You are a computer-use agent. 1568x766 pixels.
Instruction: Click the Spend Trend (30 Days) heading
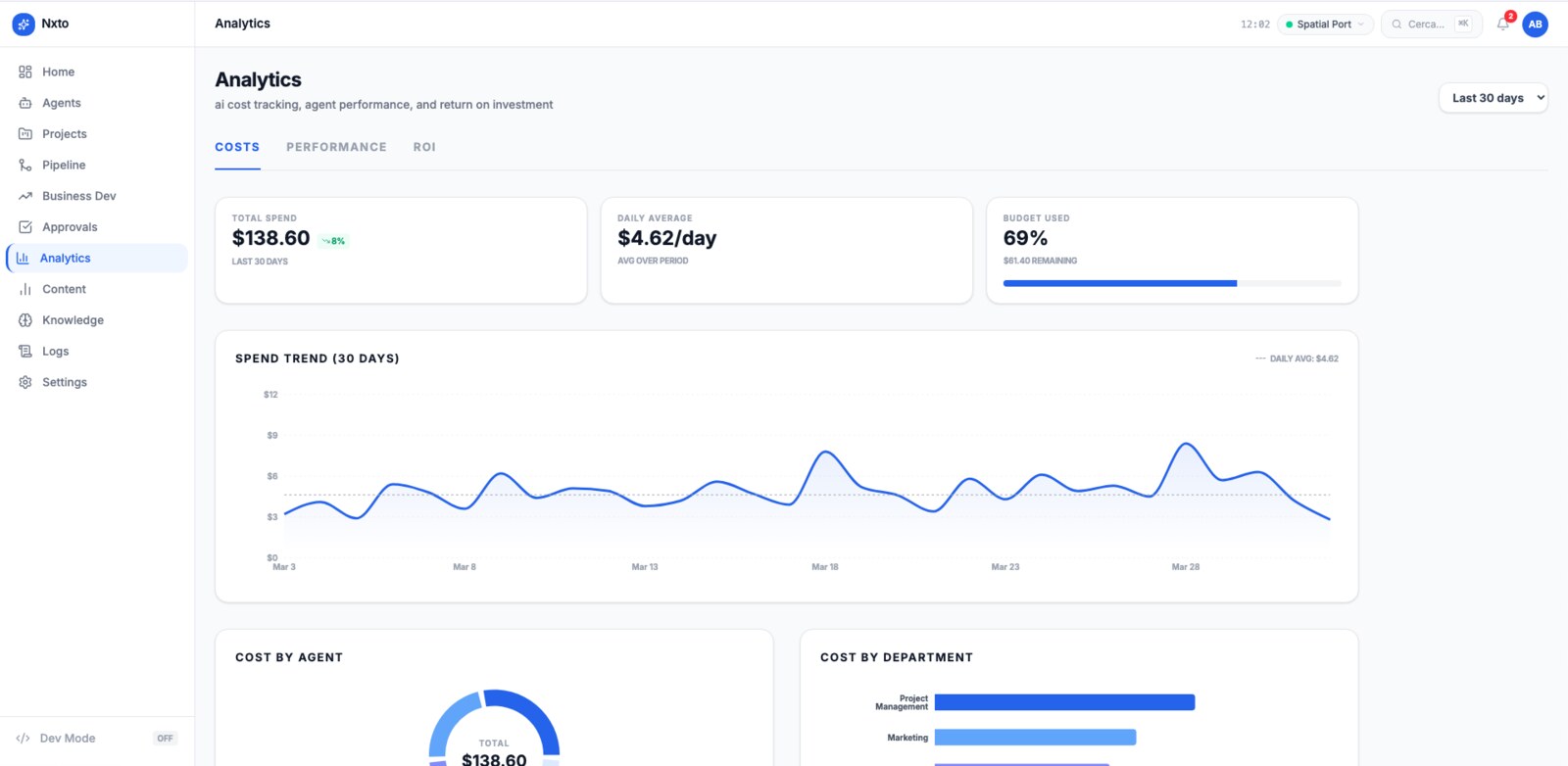point(318,359)
